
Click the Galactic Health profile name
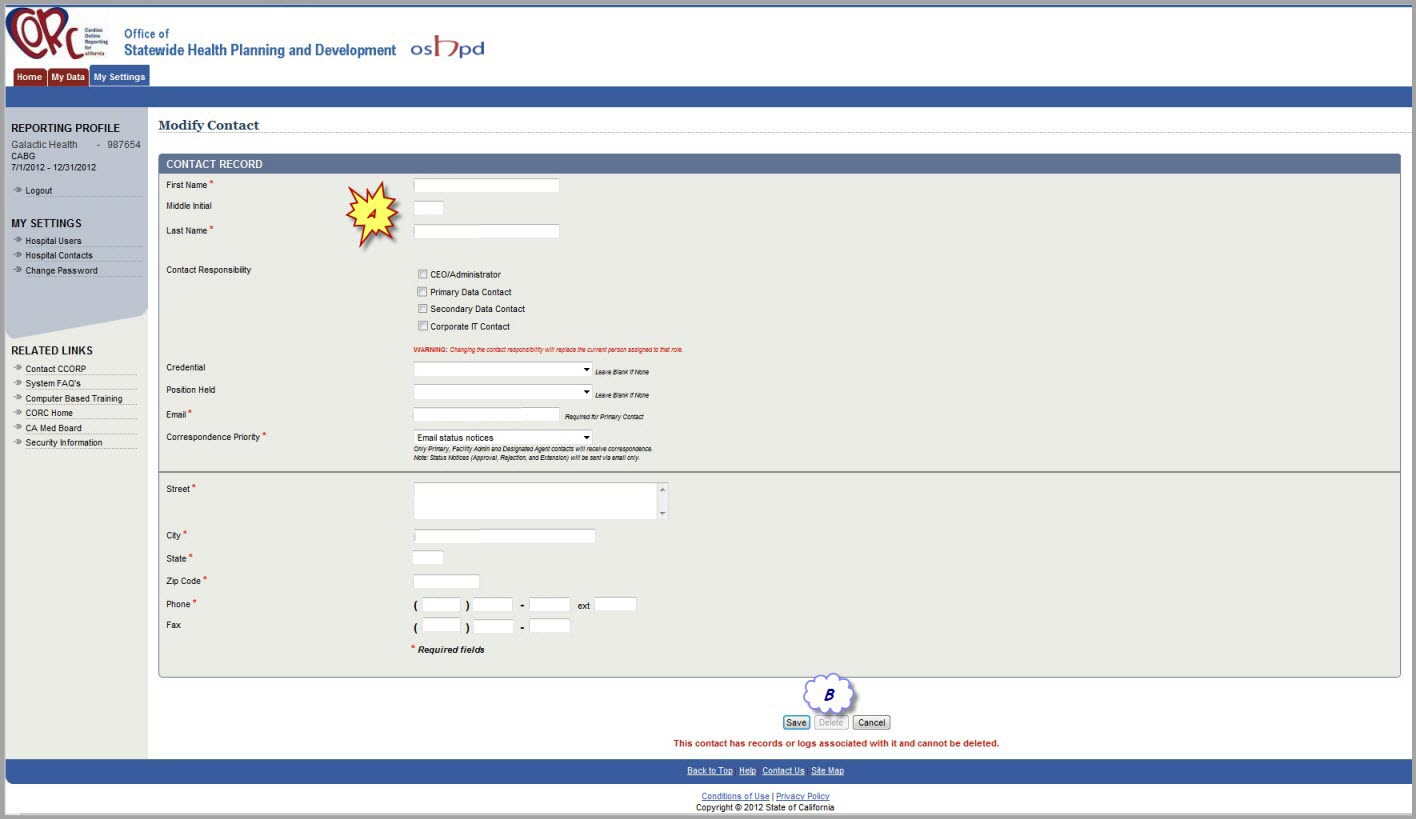click(x=44, y=145)
